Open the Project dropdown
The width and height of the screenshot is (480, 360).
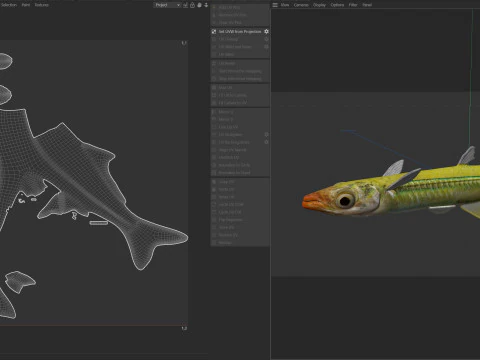[167, 5]
